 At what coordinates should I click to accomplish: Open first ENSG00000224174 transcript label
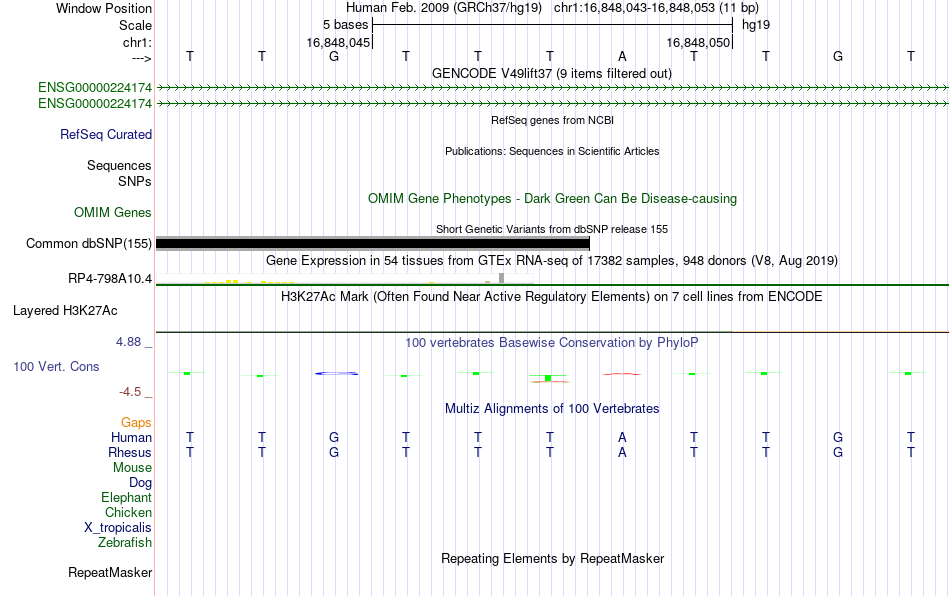pos(95,88)
